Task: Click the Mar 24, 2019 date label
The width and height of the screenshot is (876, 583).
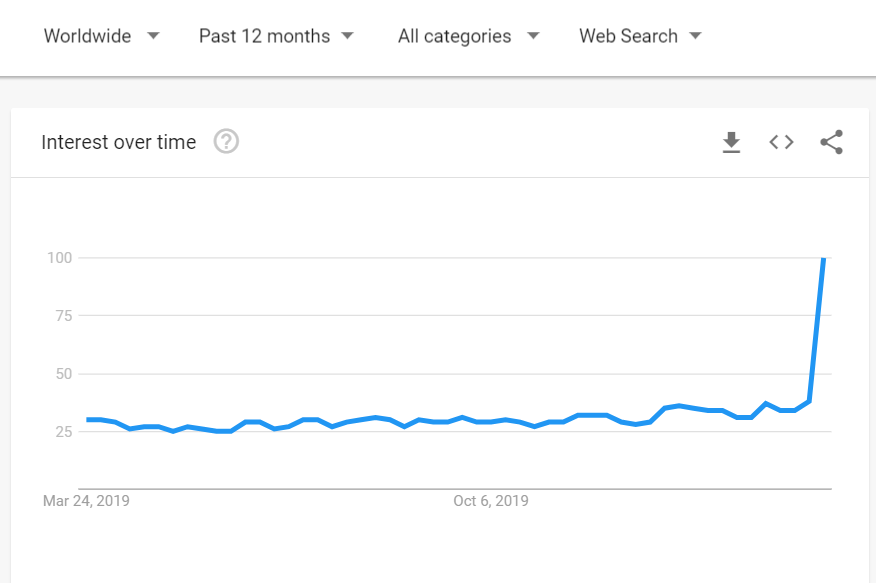Action: (x=86, y=500)
